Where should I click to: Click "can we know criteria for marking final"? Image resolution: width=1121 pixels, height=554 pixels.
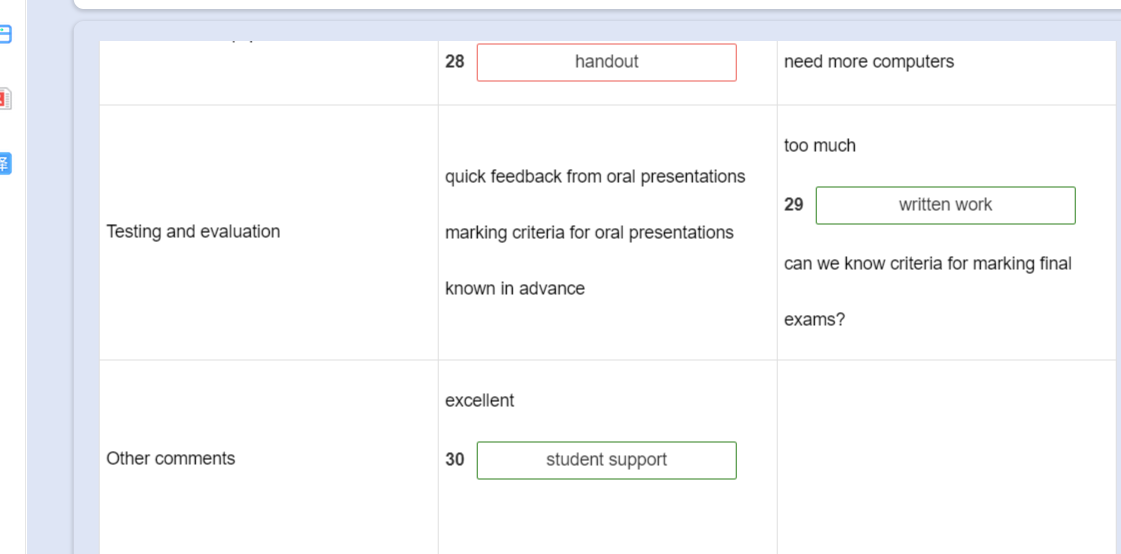[927, 264]
